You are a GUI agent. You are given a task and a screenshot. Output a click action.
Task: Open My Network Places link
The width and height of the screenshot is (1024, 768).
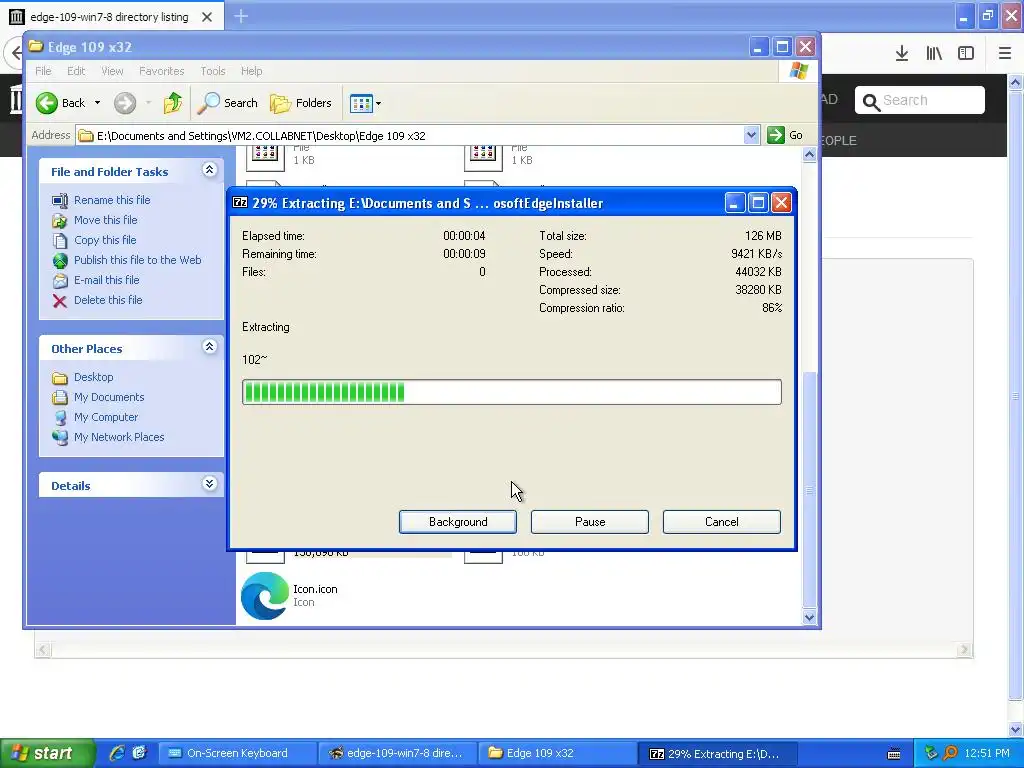tap(119, 437)
